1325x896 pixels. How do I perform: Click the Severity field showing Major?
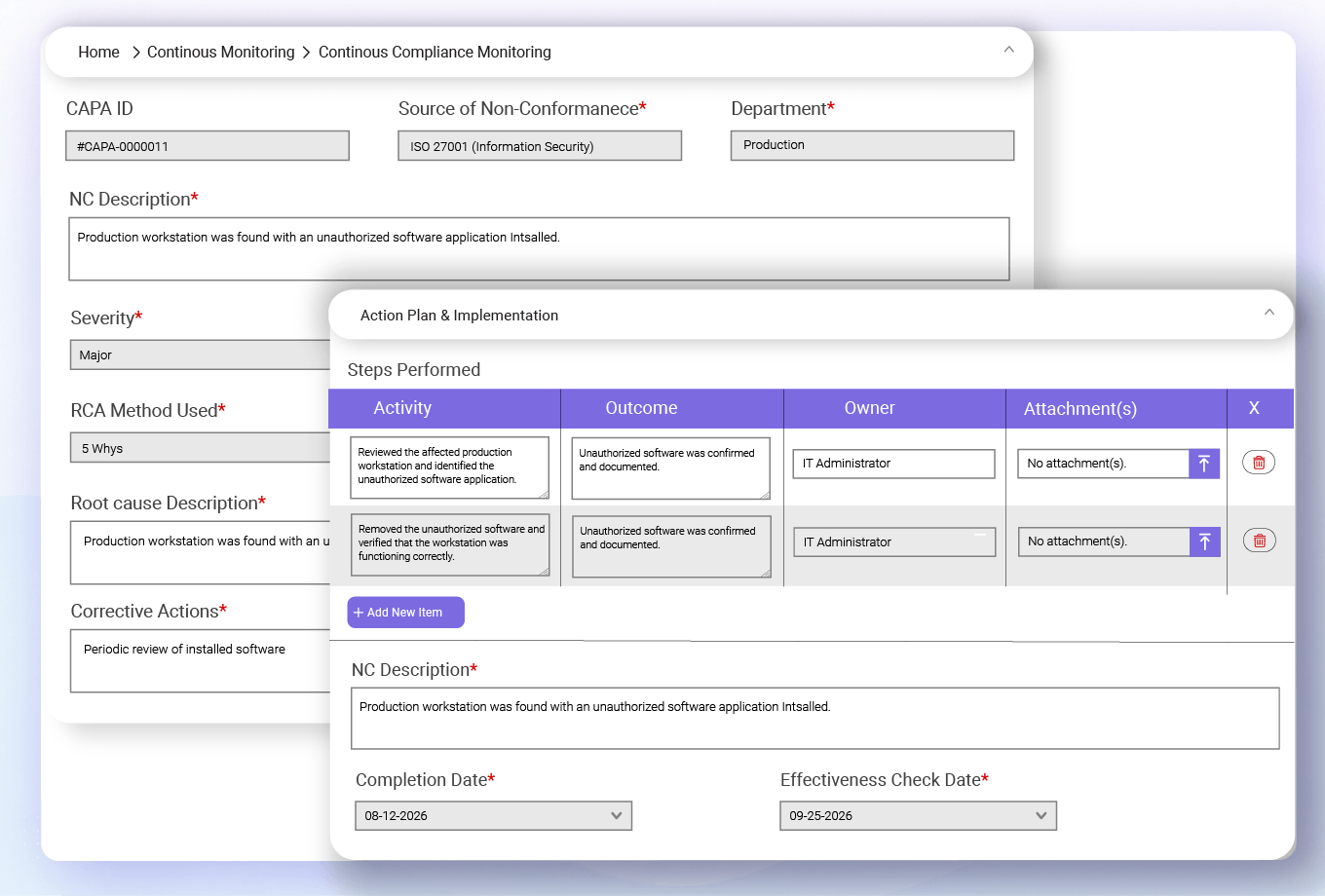pyautogui.click(x=201, y=355)
